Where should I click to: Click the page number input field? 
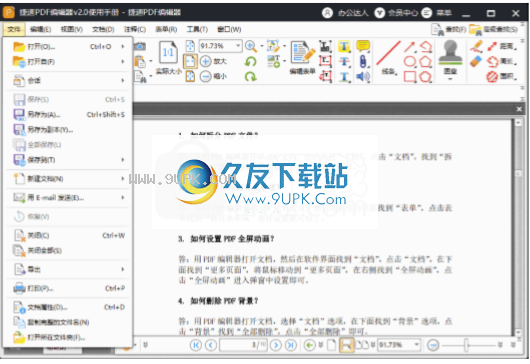243,345
